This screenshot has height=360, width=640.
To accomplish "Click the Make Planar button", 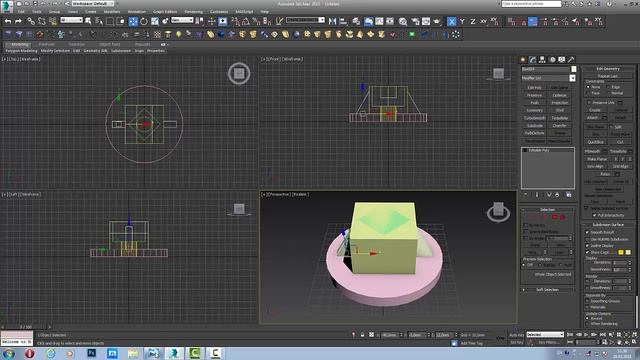I will click(x=597, y=159).
